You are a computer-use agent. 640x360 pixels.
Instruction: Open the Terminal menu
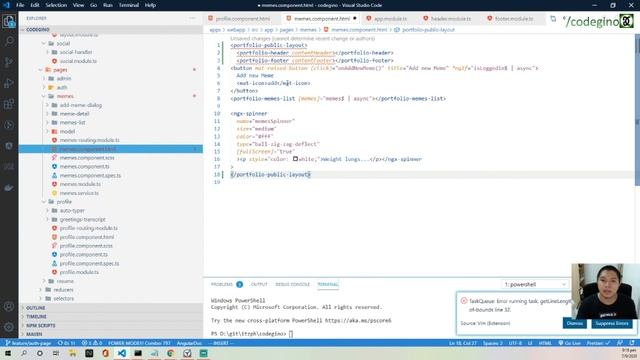pos(129,5)
